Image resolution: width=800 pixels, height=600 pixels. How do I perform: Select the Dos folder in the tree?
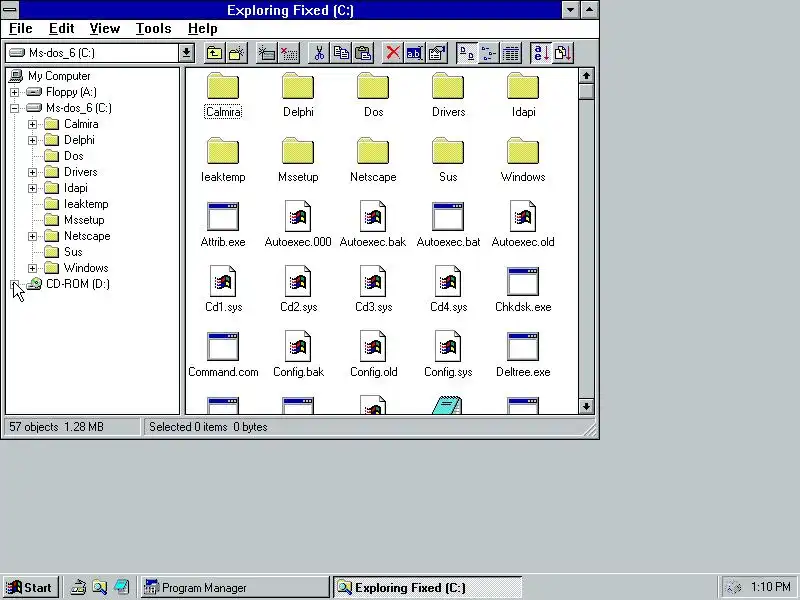click(x=73, y=156)
